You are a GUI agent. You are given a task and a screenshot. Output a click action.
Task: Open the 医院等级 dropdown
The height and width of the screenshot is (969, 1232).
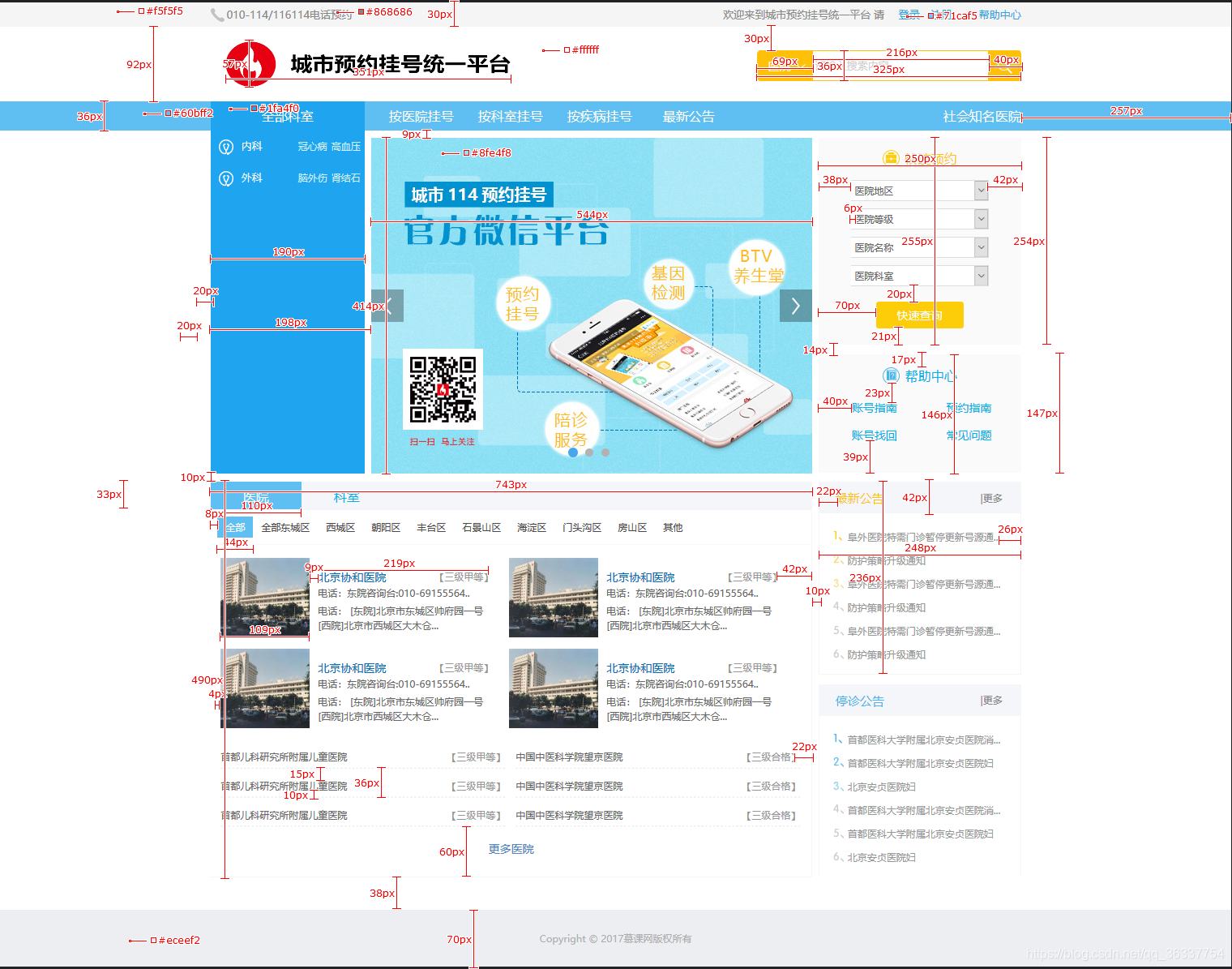tap(920, 219)
